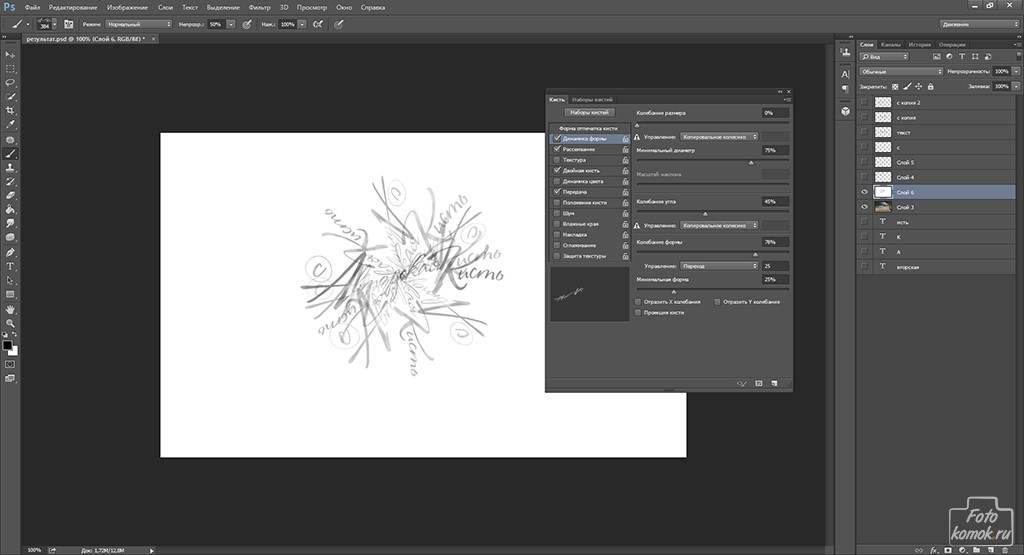Open the brush mode Нормальный dropdown
The image size is (1024, 555).
138,24
